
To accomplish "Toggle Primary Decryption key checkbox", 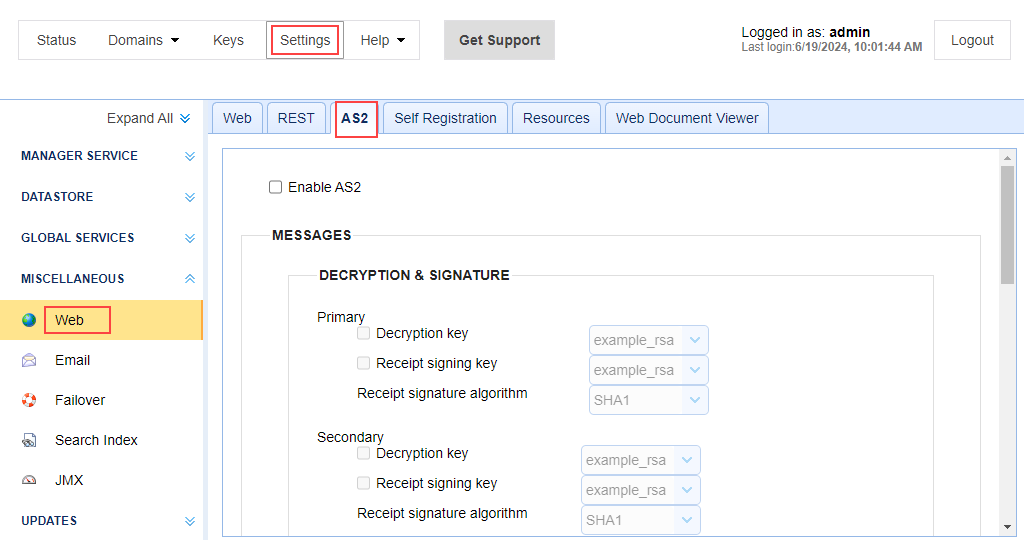I will [x=364, y=333].
